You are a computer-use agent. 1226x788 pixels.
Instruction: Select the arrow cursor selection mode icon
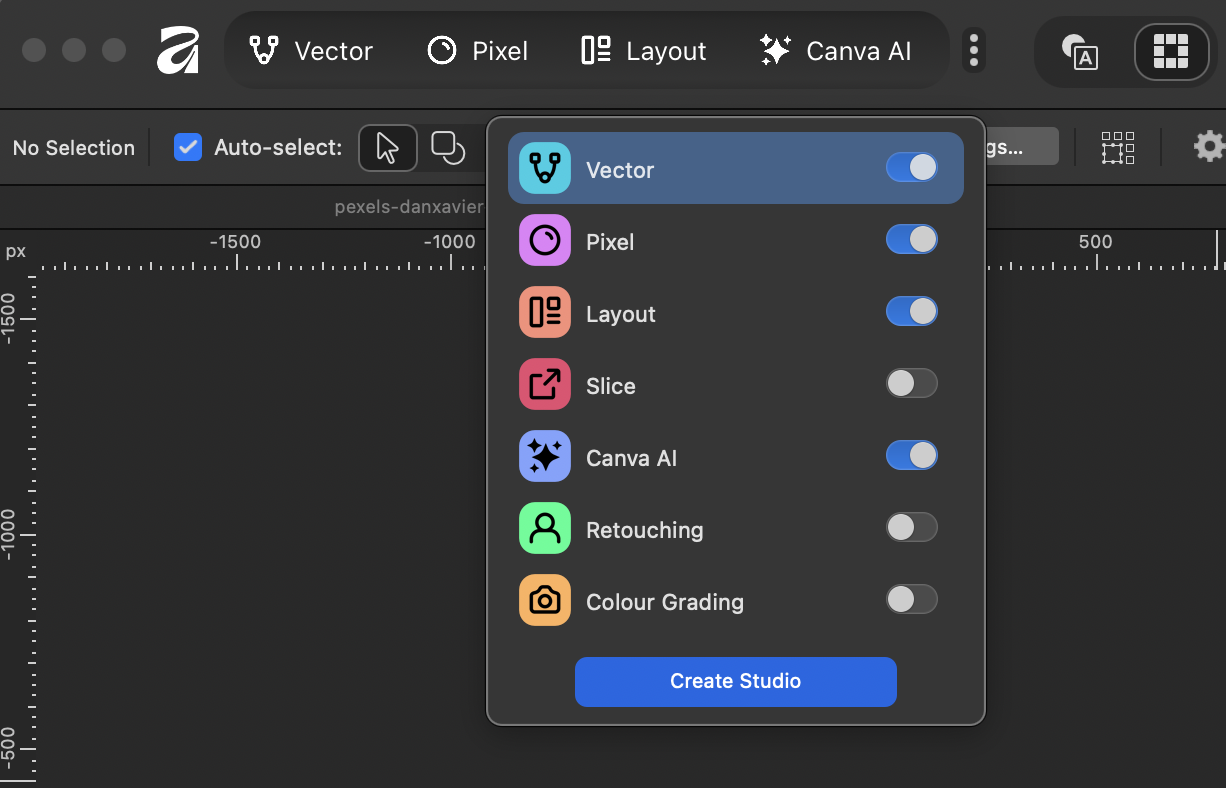(387, 148)
